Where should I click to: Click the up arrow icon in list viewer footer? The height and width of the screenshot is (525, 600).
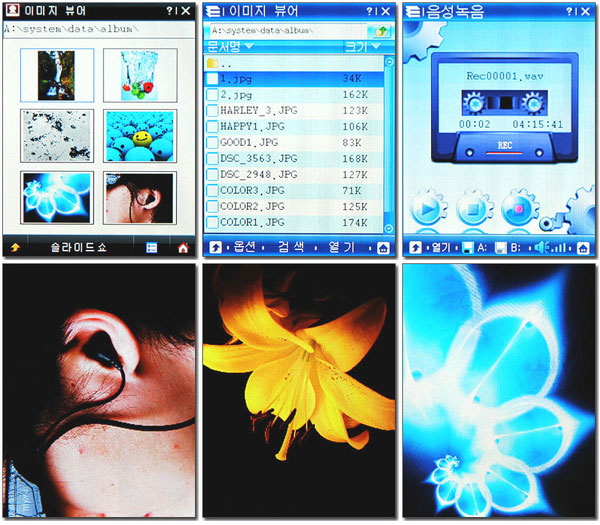tap(215, 248)
